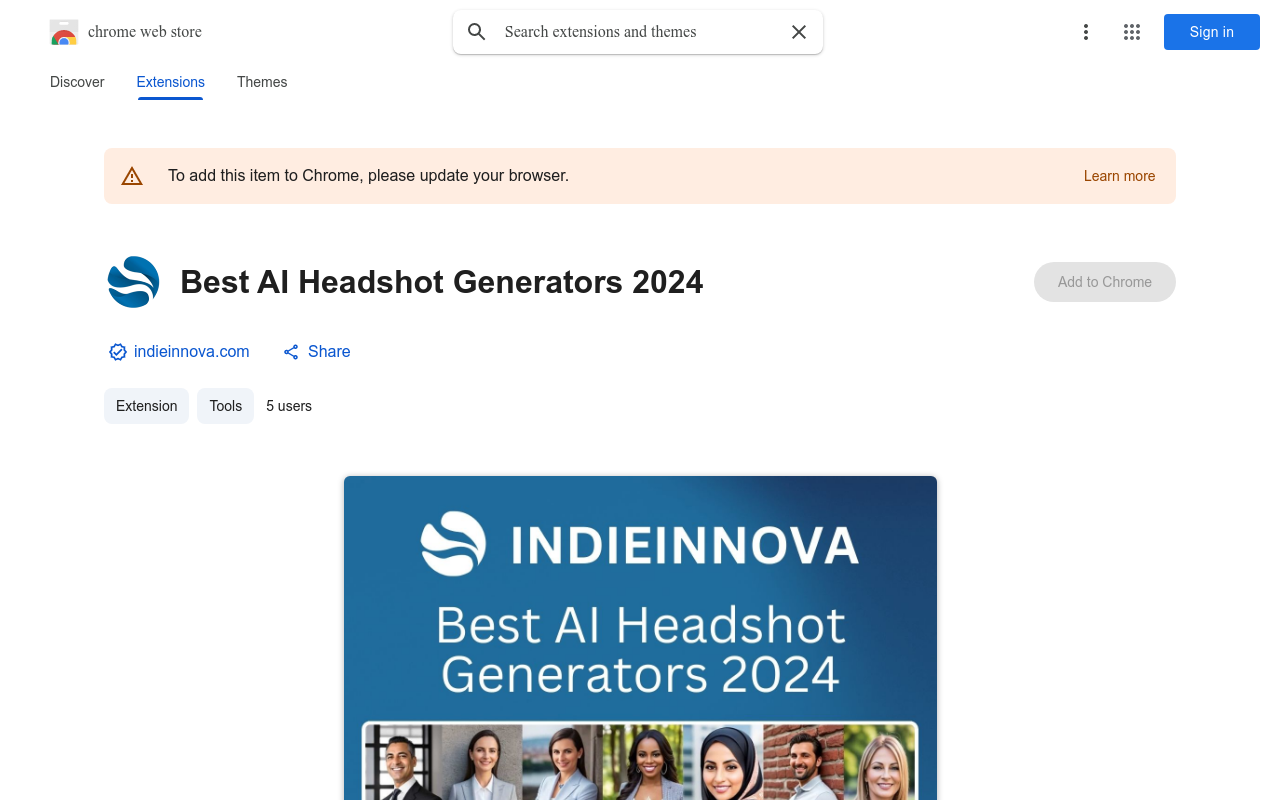
Task: Click the '5 users' text
Action: pyautogui.click(x=289, y=406)
